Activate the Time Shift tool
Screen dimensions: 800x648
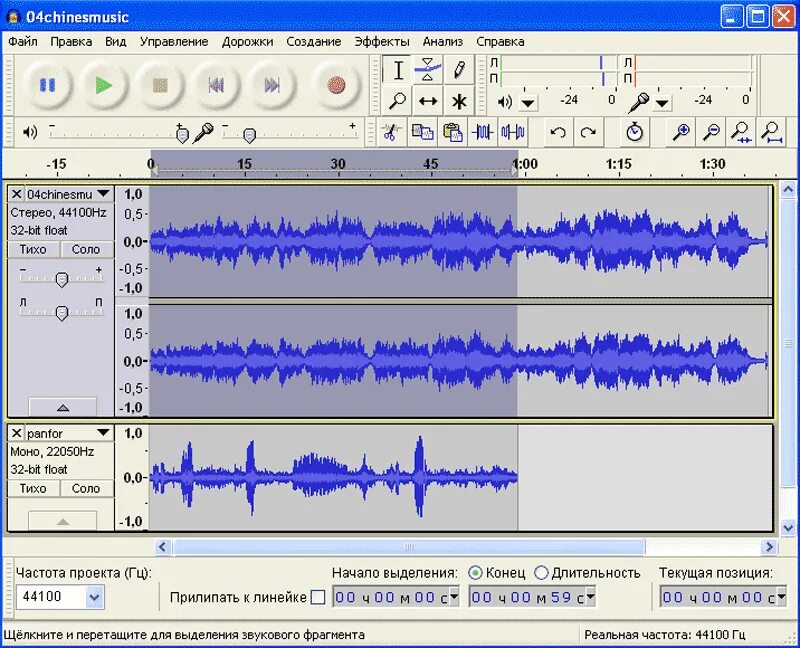(x=427, y=101)
